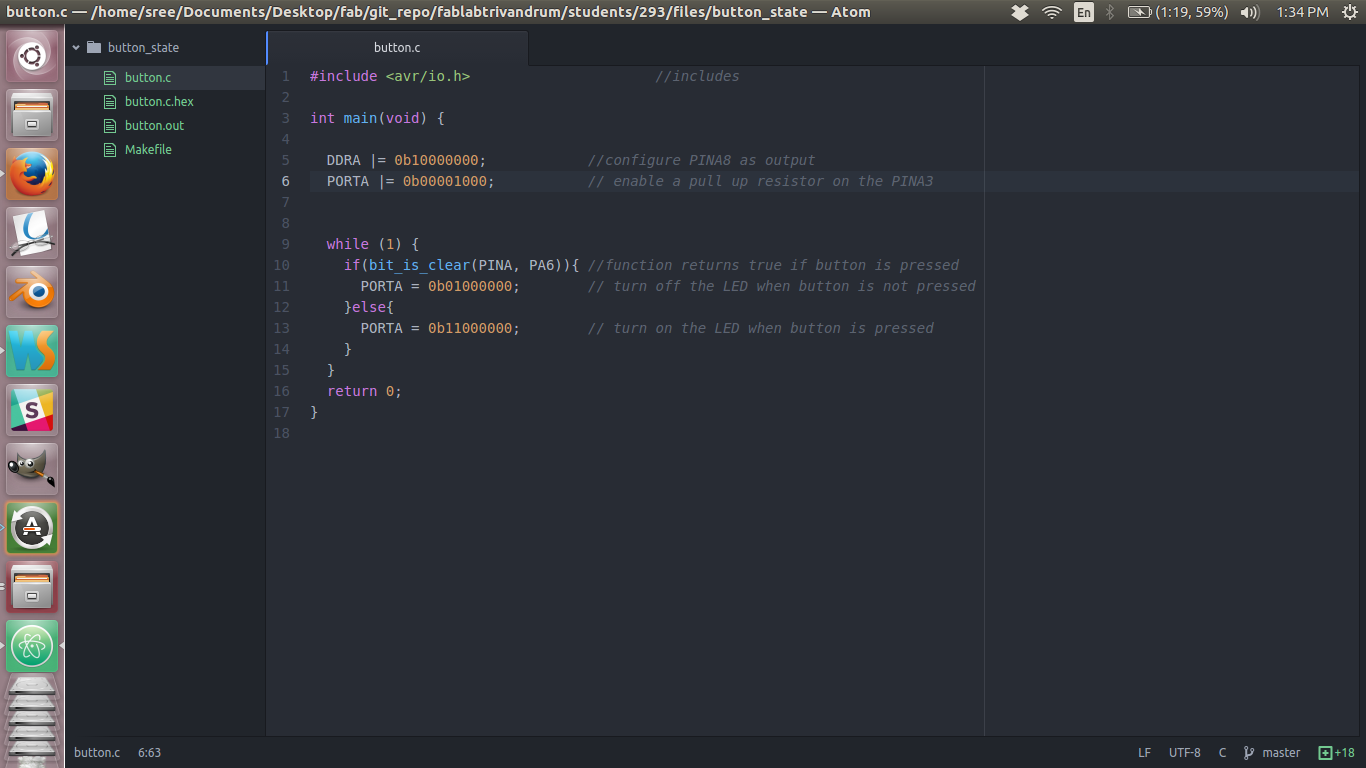Open go-to-line via 6:63 cursor position
Screen dimensions: 1366x768
(149, 753)
